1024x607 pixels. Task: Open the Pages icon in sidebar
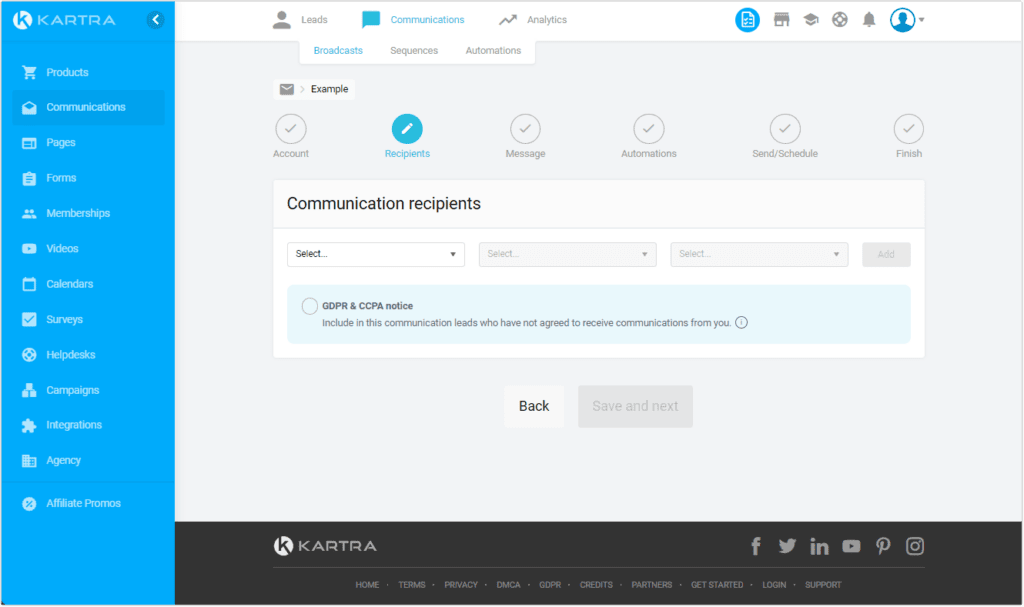pos(29,142)
